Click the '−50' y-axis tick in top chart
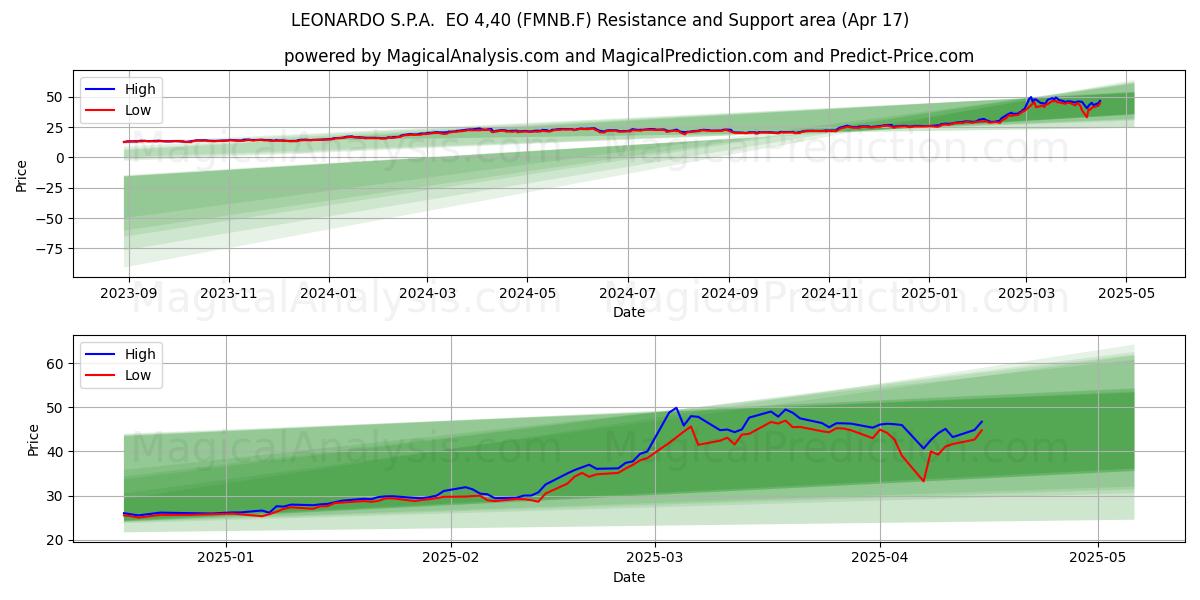Screen dimensions: 1200x600 click(50, 219)
